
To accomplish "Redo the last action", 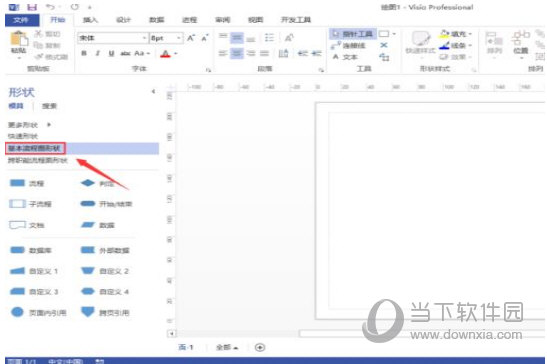I will [75, 7].
